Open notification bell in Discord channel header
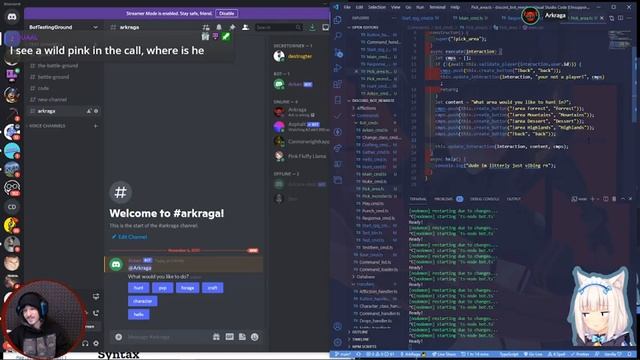The width and height of the screenshot is (640, 360). pyautogui.click(x=219, y=27)
